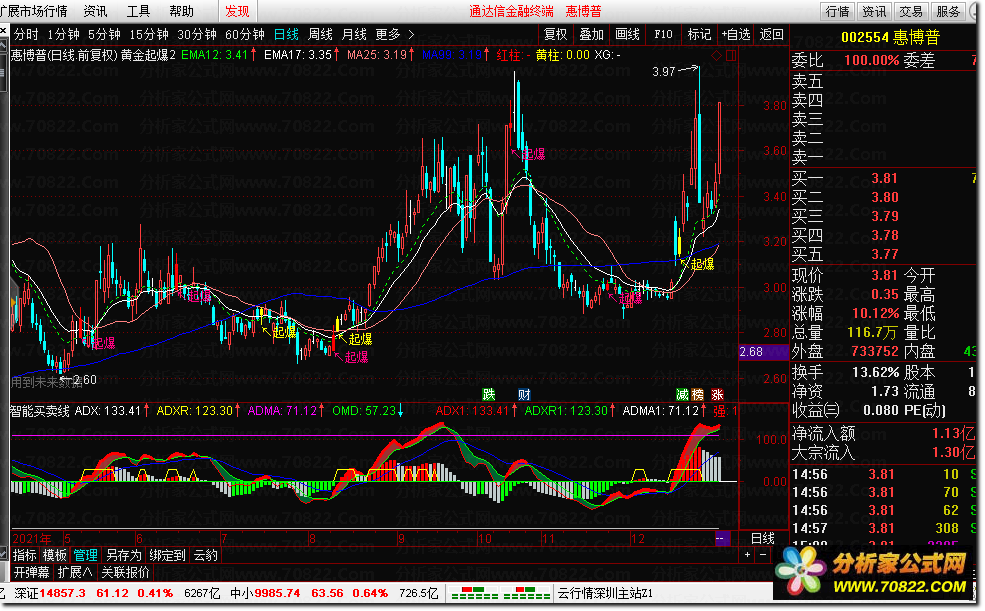Screen dimensions: 985x611
Task: Click the 返回 back button
Action: [771, 35]
